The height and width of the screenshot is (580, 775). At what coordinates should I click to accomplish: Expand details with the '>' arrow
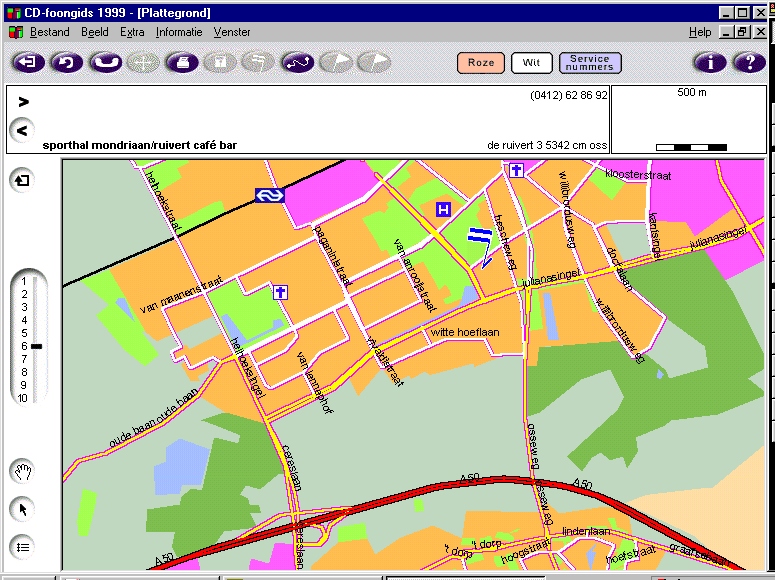pyautogui.click(x=23, y=101)
